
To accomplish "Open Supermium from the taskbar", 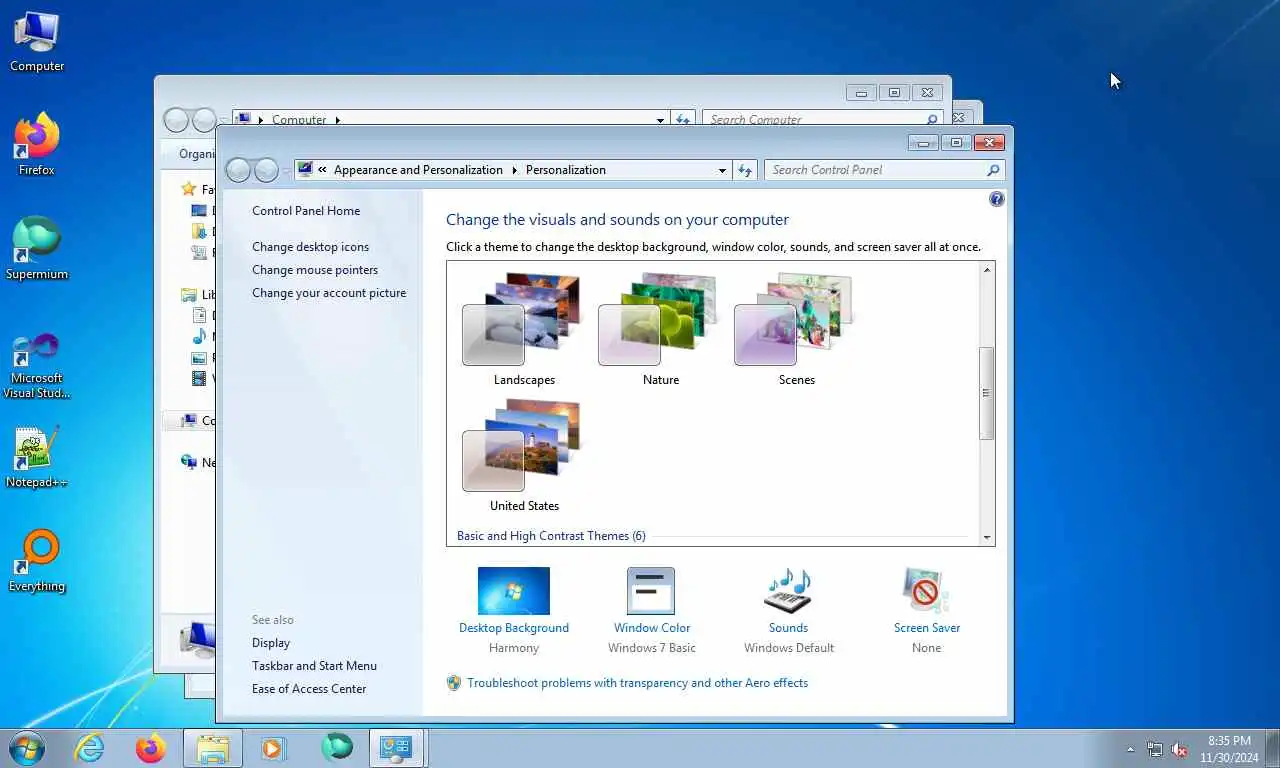I will click(x=336, y=748).
